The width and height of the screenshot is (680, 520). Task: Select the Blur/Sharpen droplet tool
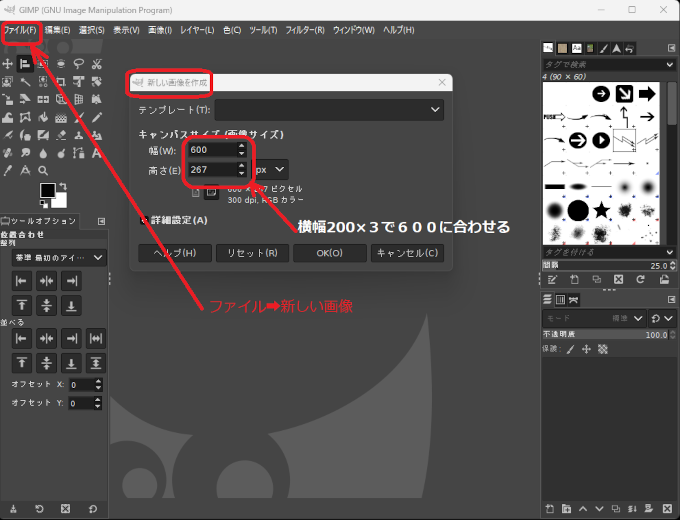(x=43, y=153)
